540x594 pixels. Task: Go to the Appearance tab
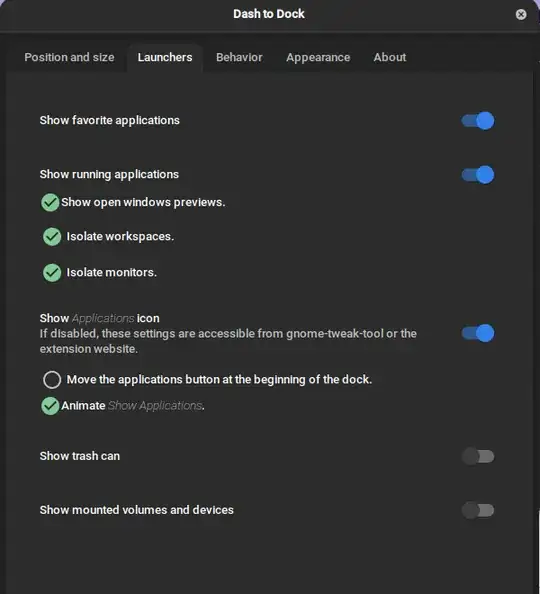tap(318, 57)
